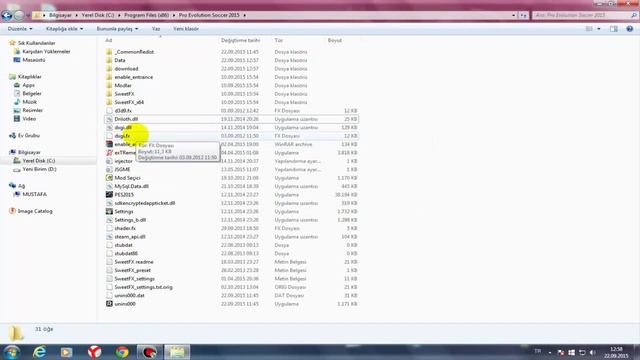The height and width of the screenshot is (360, 640).
Task: Open view options dropdown arrow
Action: click(x=599, y=29)
